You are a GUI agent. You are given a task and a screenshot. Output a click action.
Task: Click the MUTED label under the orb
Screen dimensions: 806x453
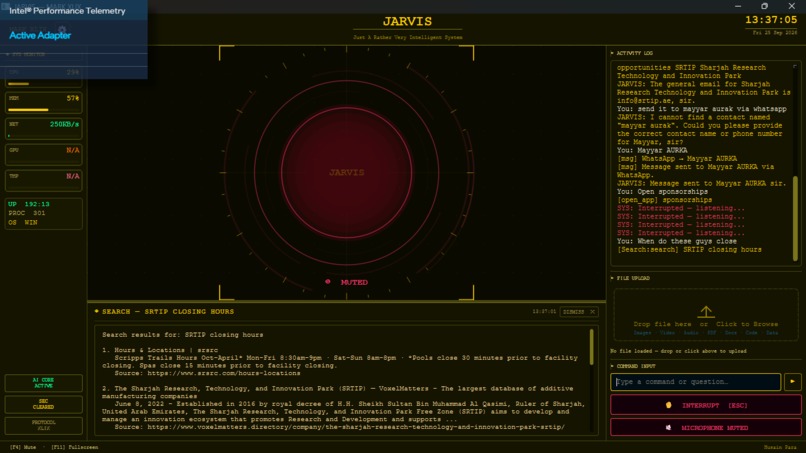point(354,282)
